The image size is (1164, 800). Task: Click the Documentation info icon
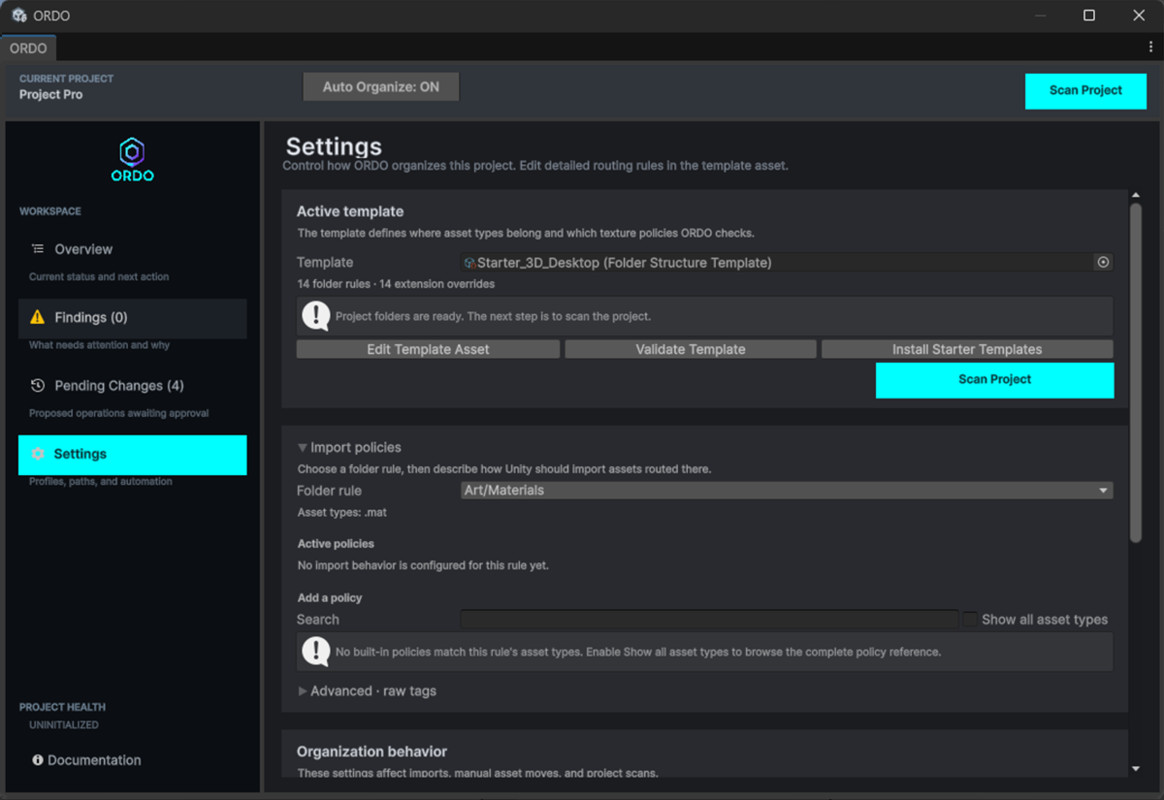pos(37,760)
